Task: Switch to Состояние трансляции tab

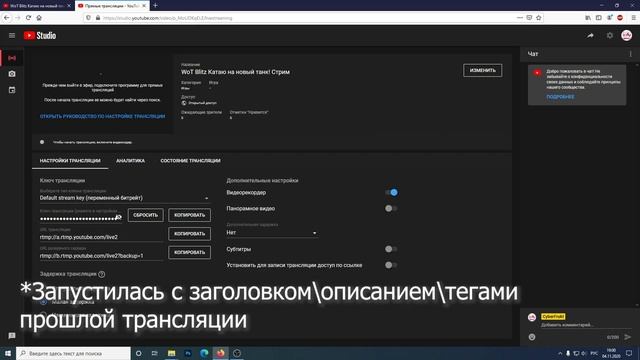Action: 190,161
